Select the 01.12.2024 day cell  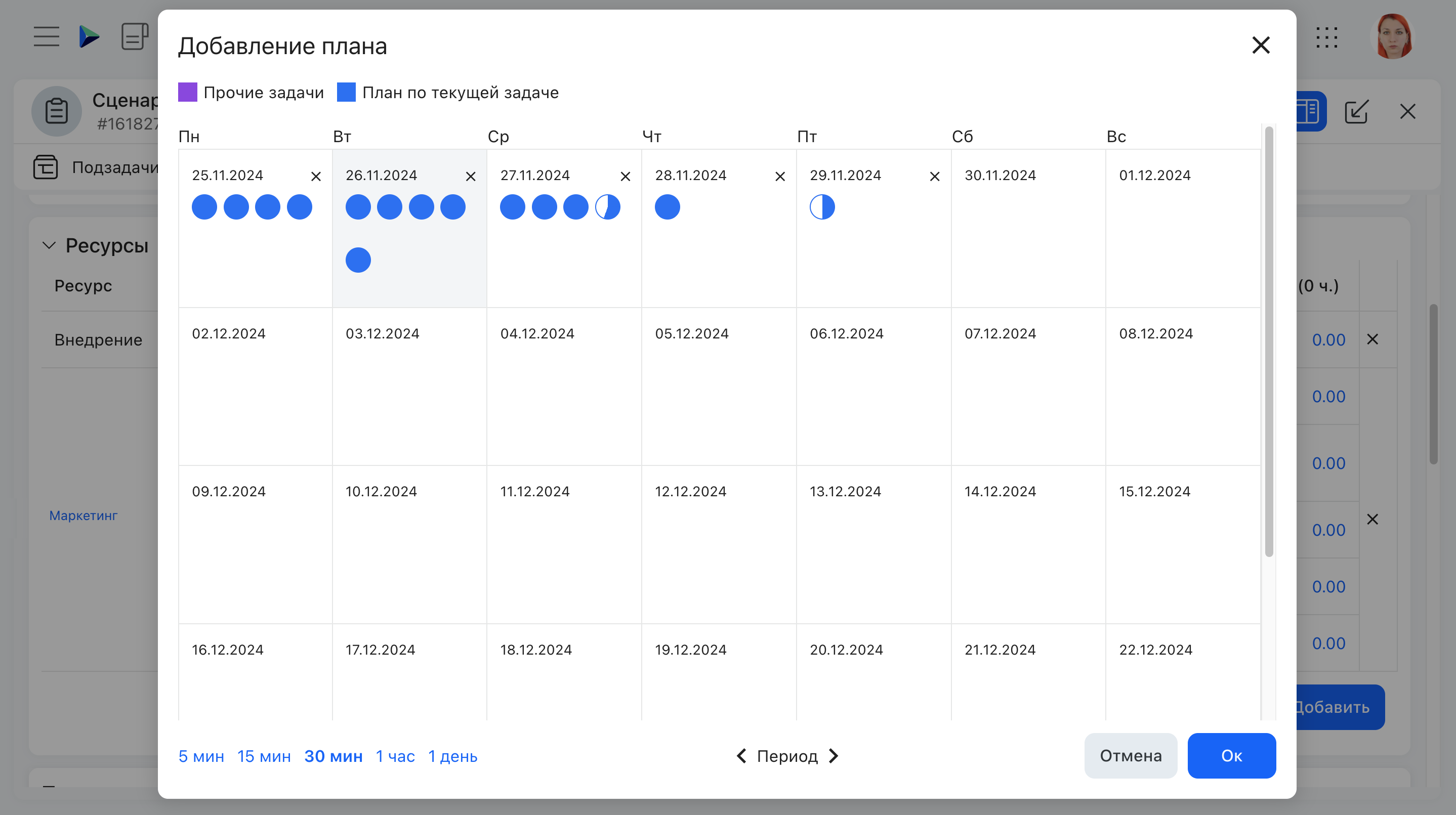click(1183, 228)
